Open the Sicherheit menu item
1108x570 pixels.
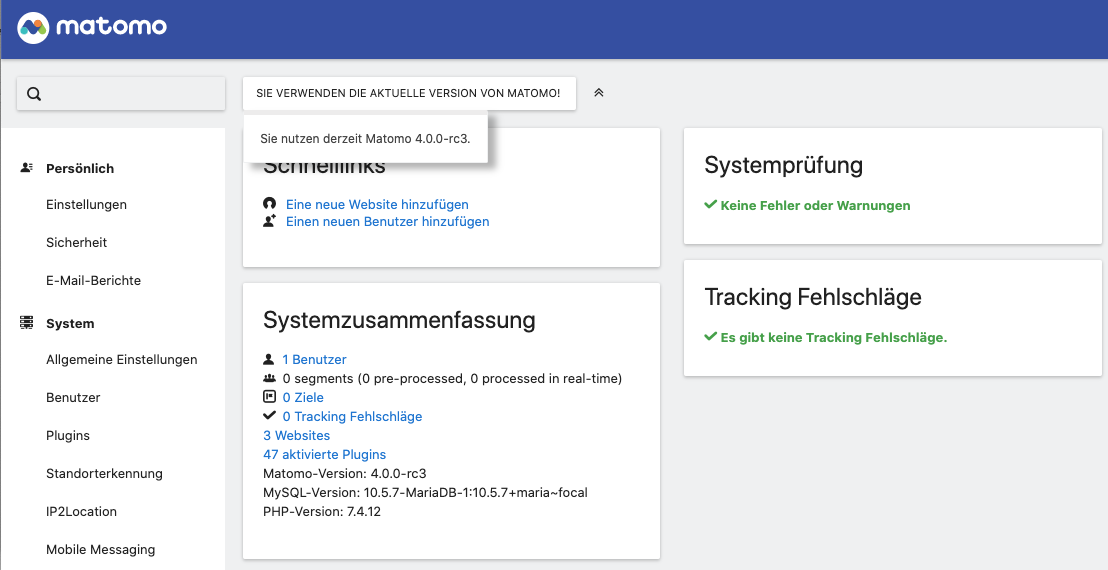tap(76, 242)
